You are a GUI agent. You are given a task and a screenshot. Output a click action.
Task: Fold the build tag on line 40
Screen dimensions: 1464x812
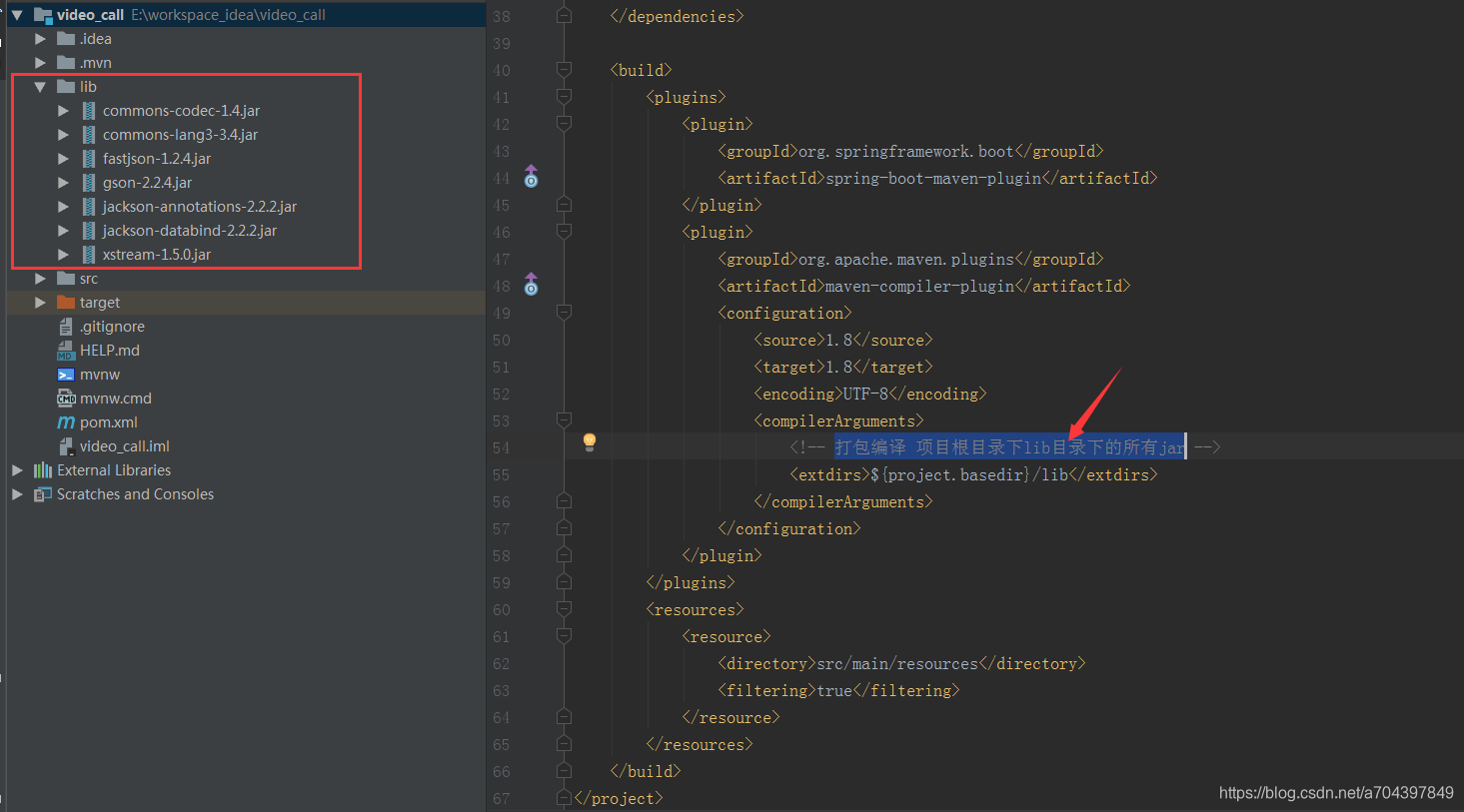[564, 70]
